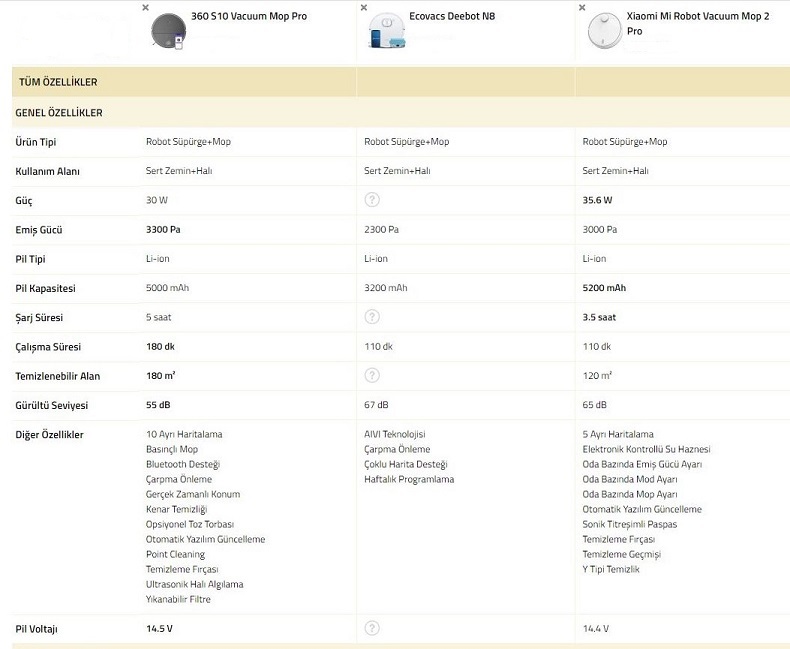
Task: Click the 14.5 V battery voltage value
Action: 159,628
